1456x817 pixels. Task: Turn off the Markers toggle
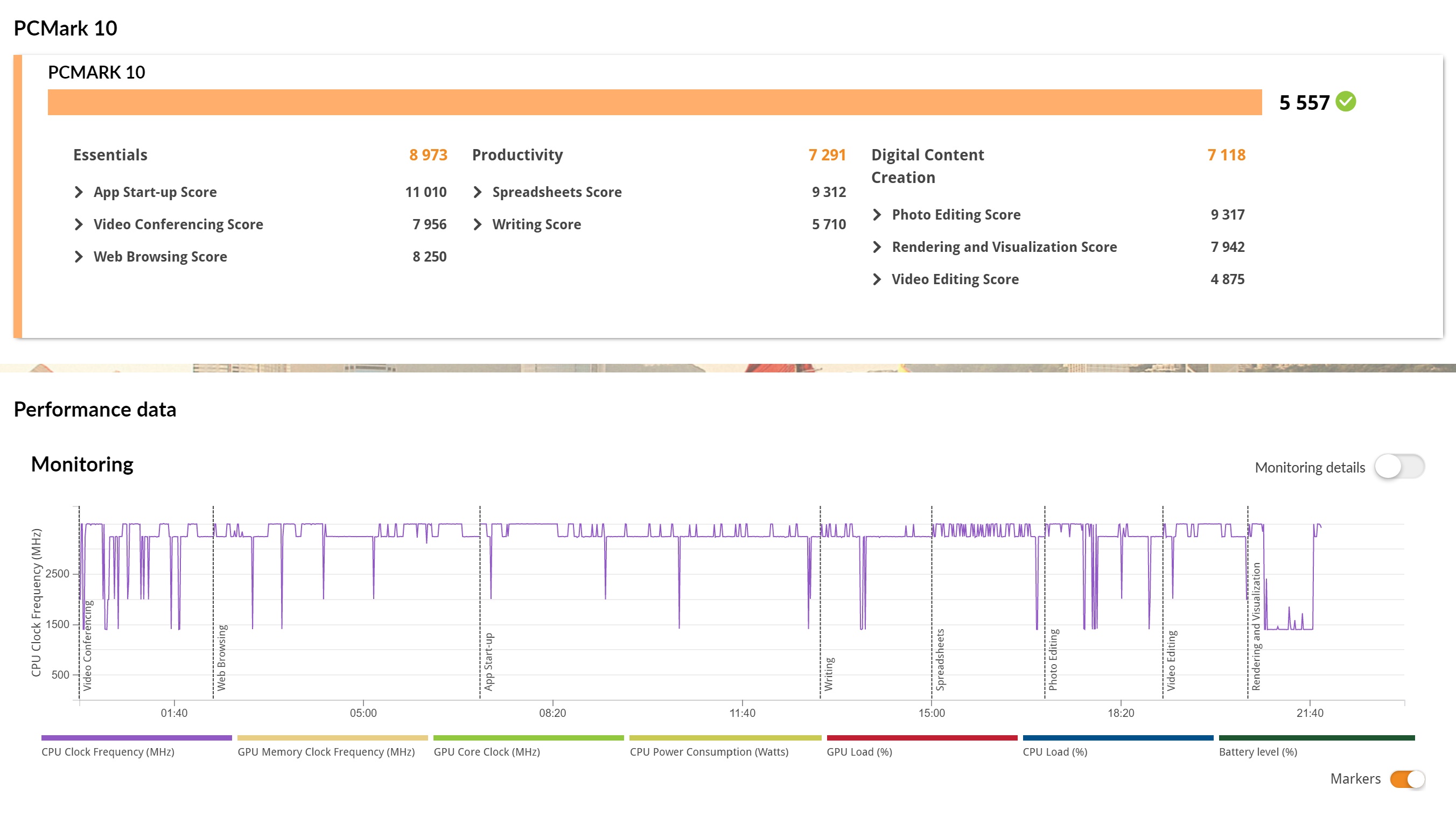pyautogui.click(x=1408, y=779)
